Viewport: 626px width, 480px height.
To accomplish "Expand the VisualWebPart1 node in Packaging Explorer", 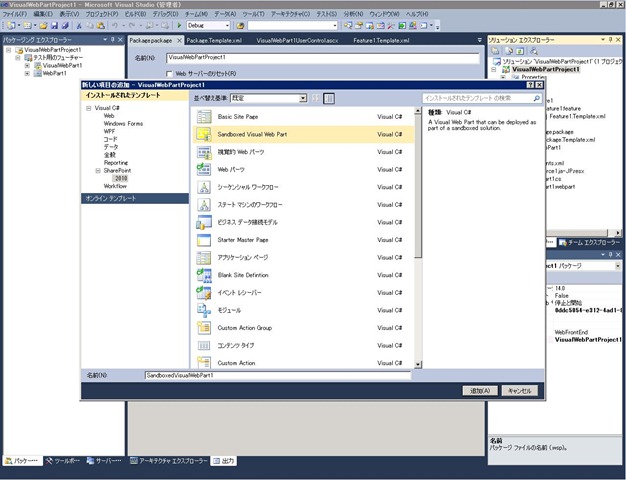I will click(x=27, y=65).
